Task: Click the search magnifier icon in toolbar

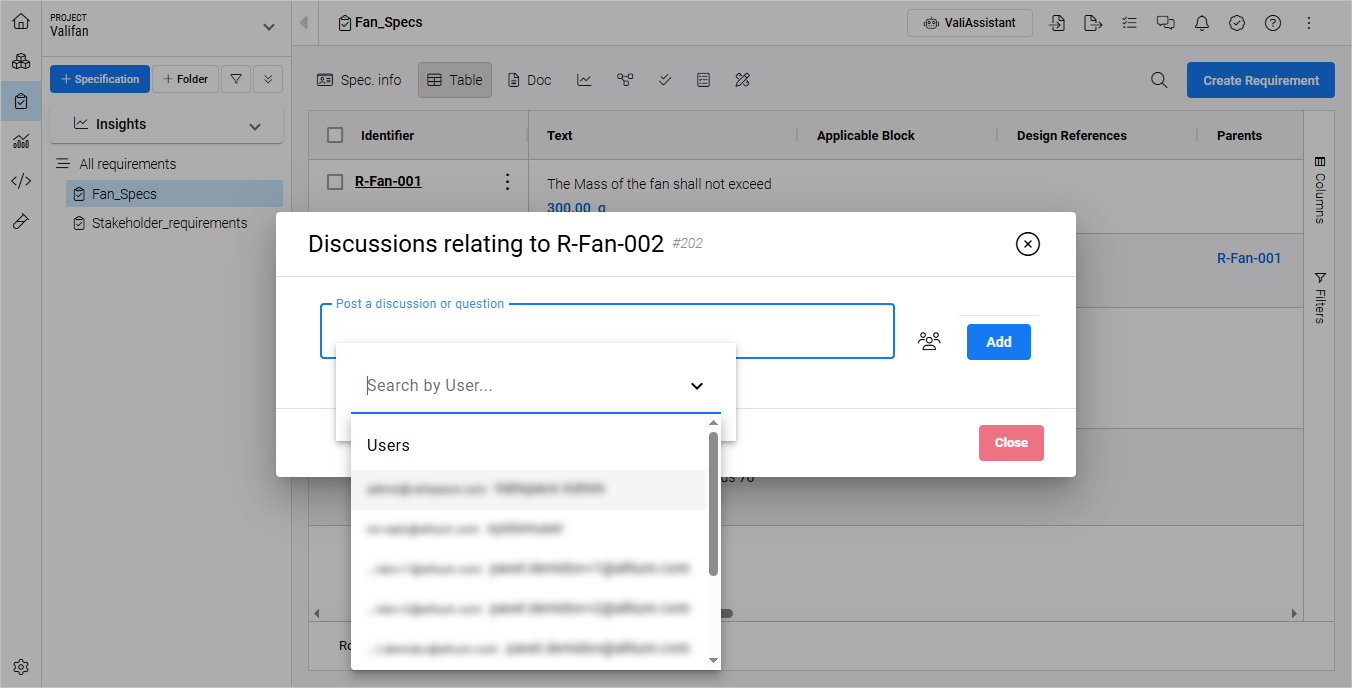Action: pos(1159,81)
